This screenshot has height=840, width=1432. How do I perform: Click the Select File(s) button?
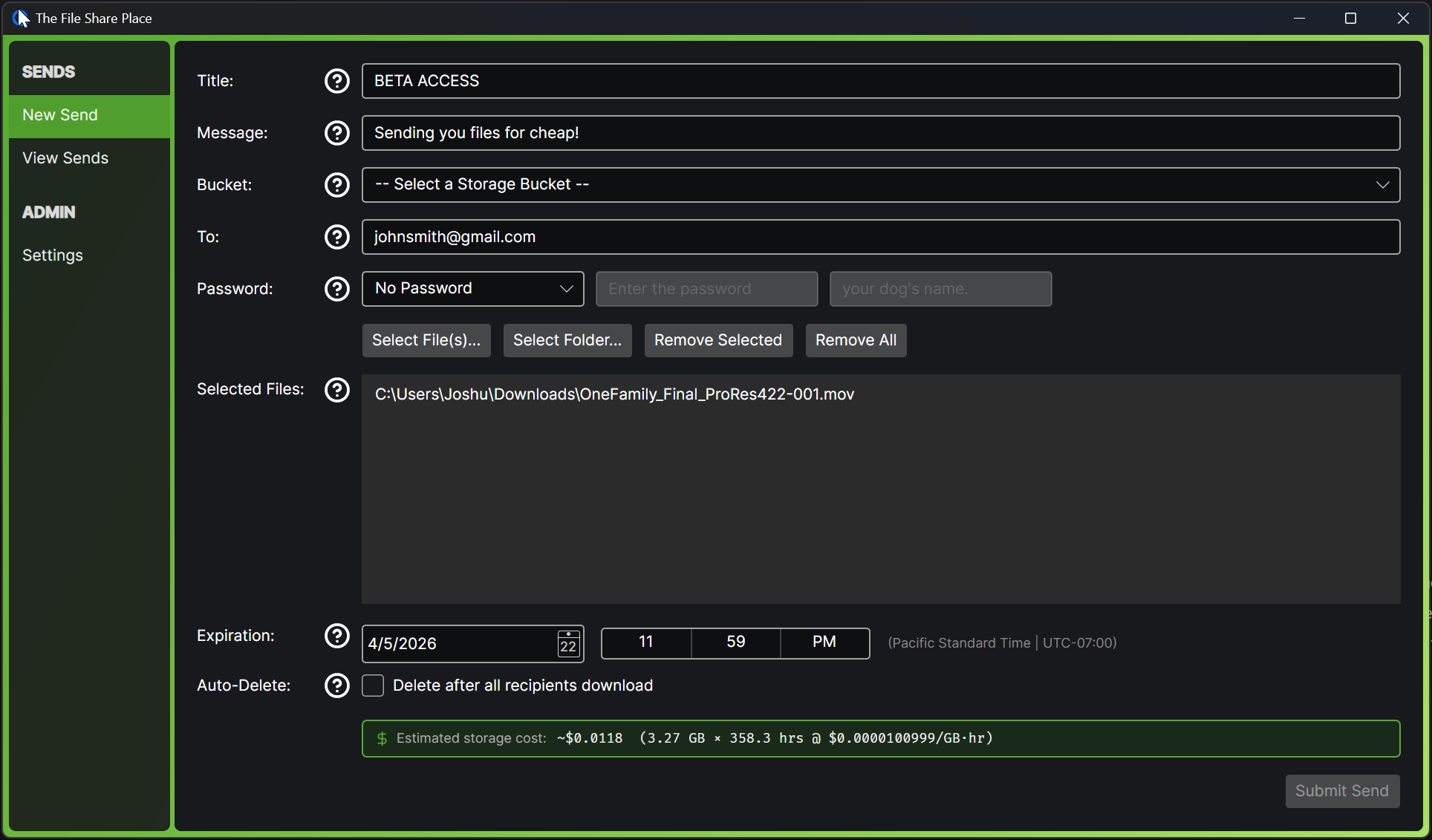pyautogui.click(x=426, y=340)
